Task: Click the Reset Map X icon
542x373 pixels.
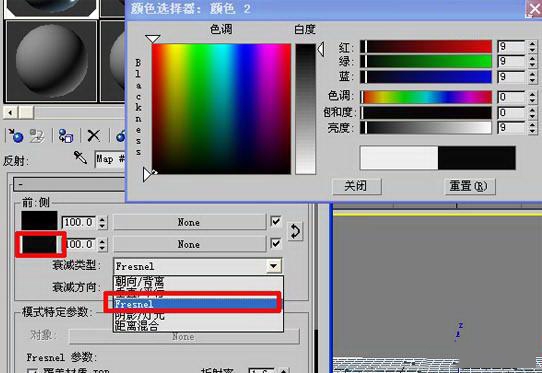Action: (94, 136)
